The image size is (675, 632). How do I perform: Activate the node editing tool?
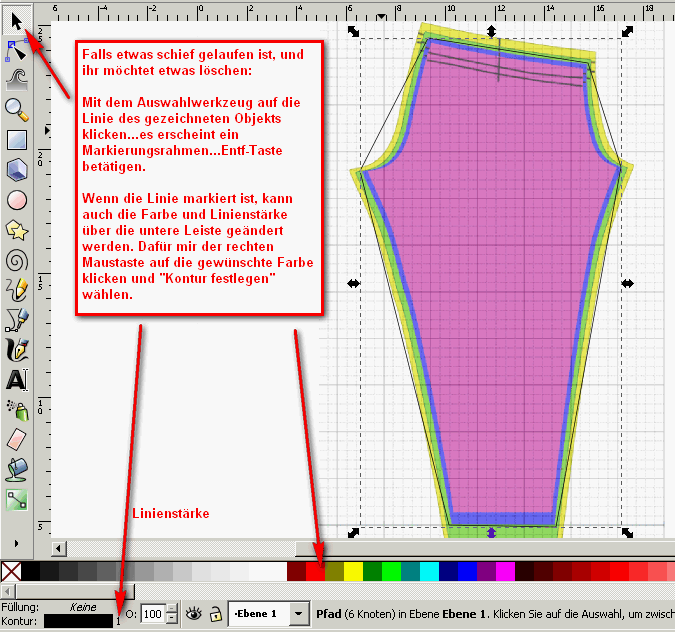[16, 47]
